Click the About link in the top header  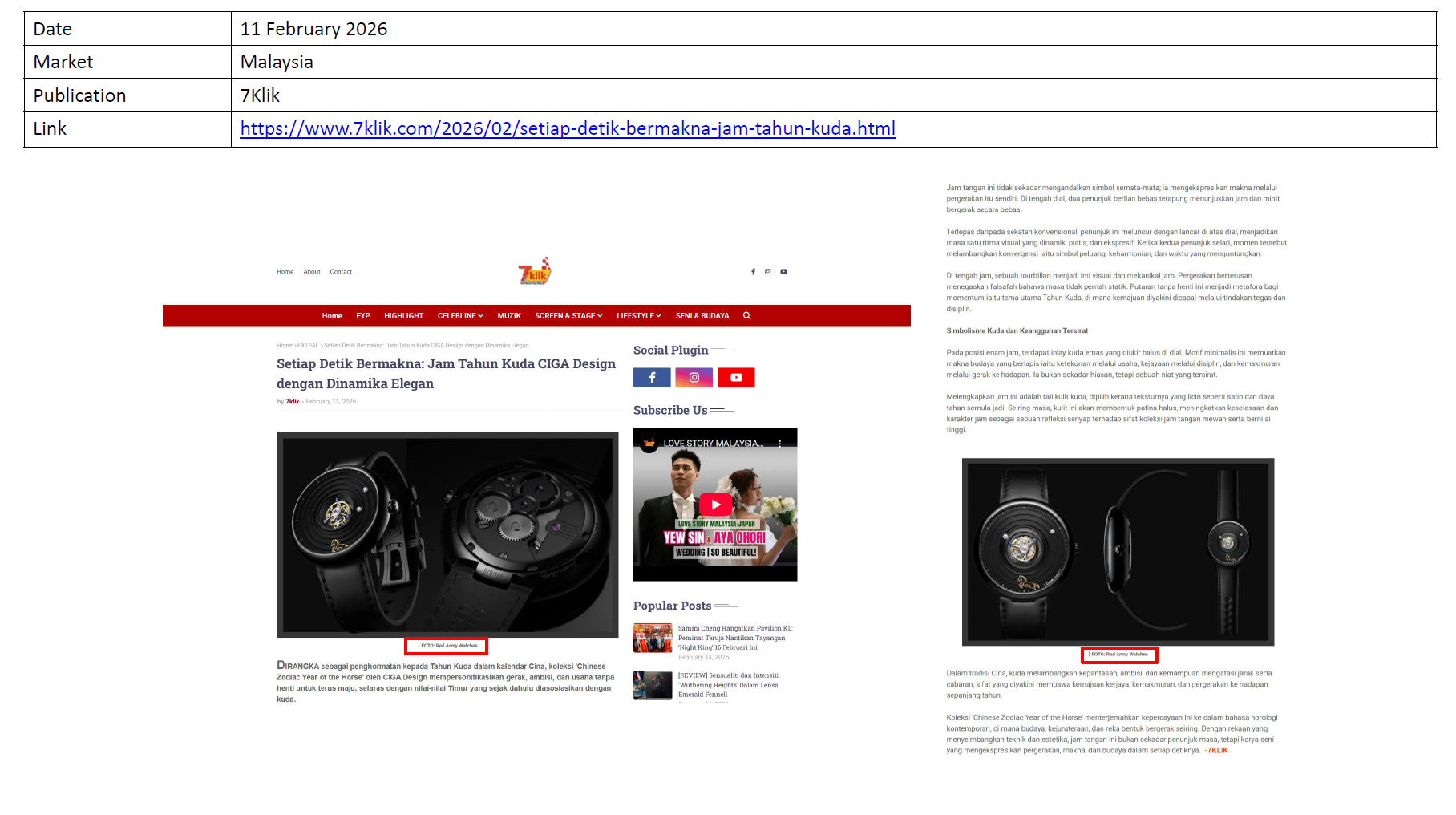312,272
